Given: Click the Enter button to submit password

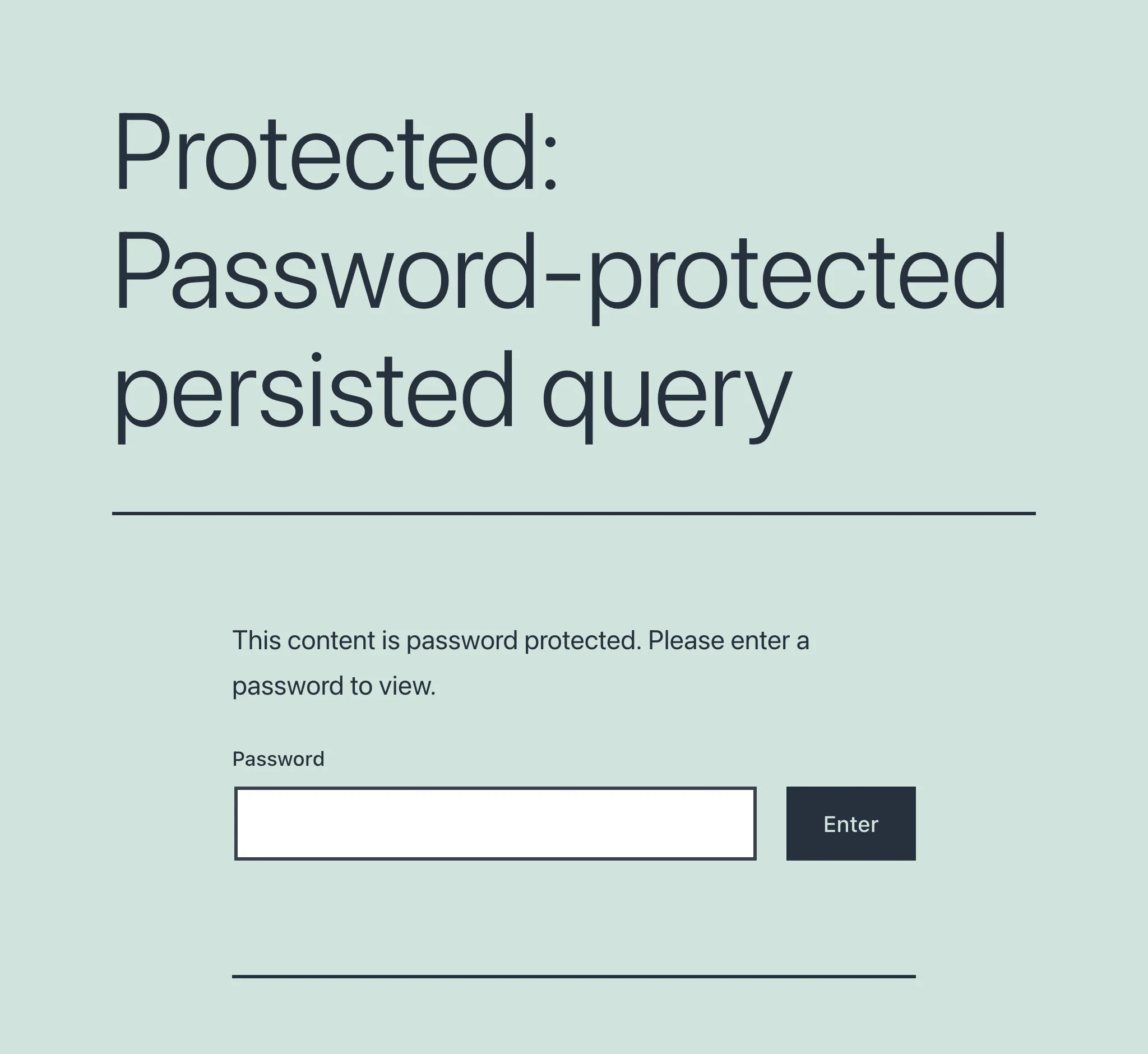Looking at the screenshot, I should pos(851,823).
